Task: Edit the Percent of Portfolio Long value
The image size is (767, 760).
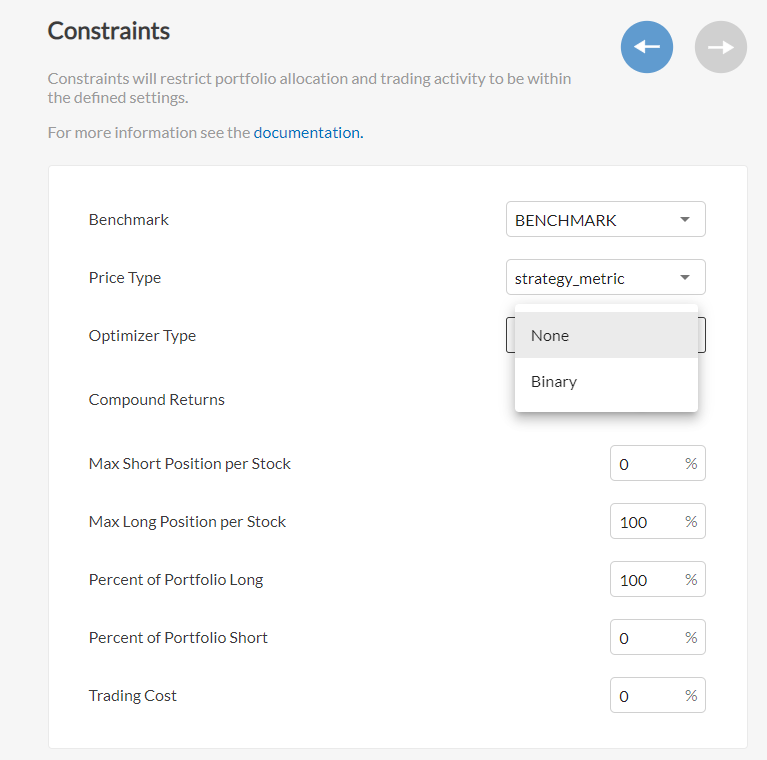Action: [x=657, y=579]
